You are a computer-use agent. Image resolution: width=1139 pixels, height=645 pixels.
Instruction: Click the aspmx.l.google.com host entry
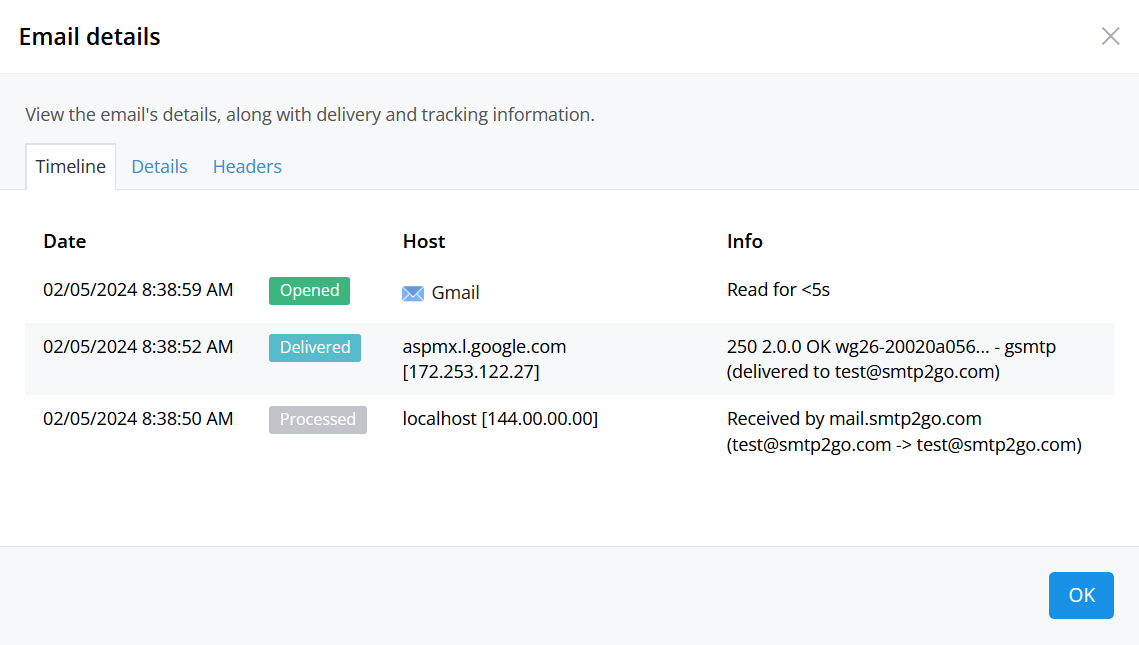tap(485, 359)
